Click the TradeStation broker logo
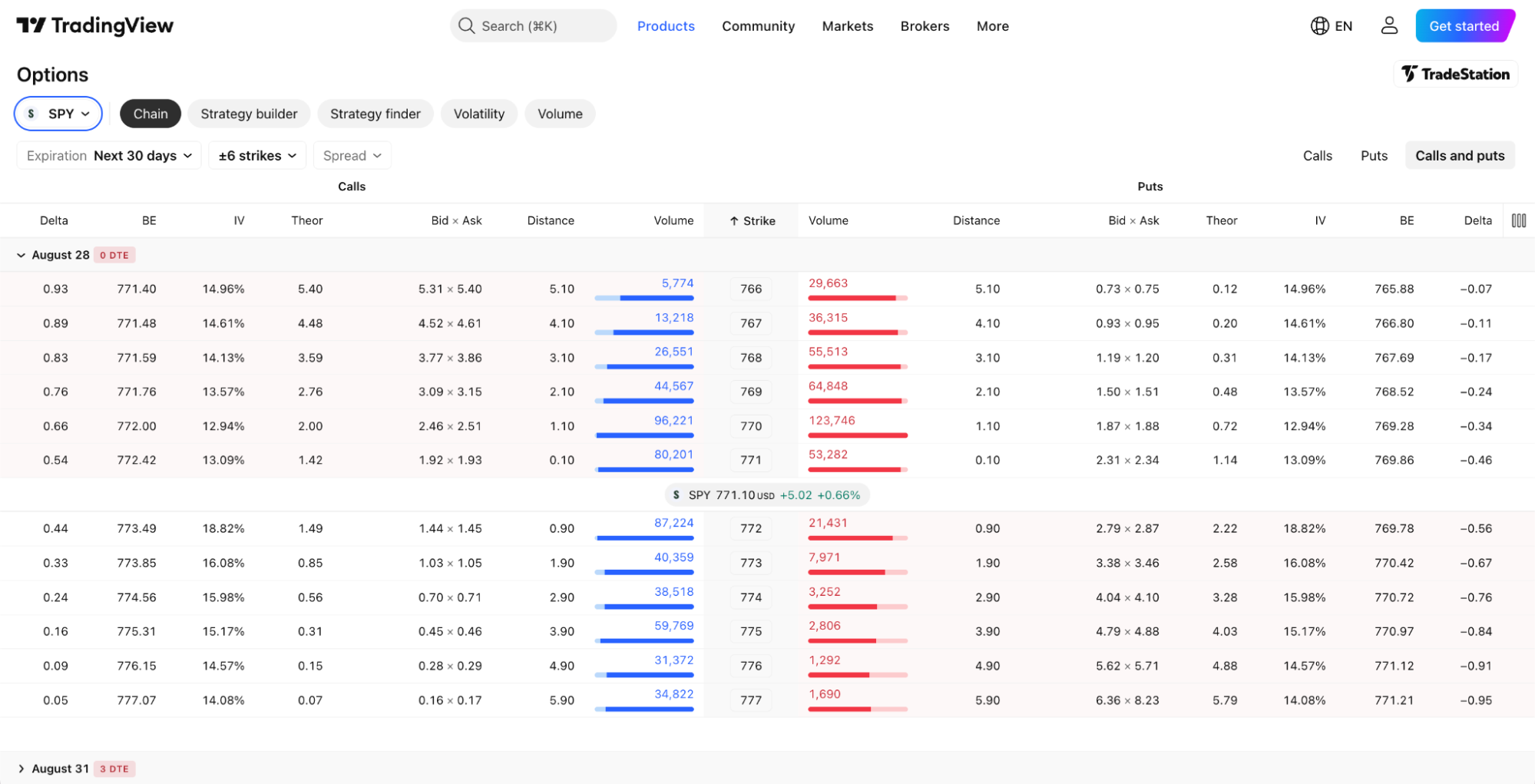 [x=1455, y=74]
